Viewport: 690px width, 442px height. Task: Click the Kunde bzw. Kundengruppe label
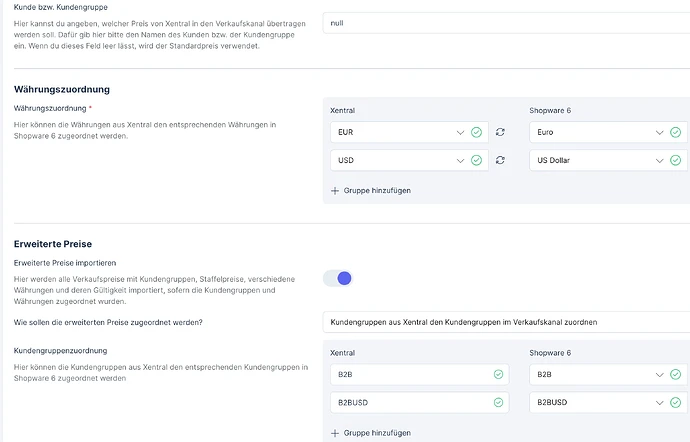60,7
